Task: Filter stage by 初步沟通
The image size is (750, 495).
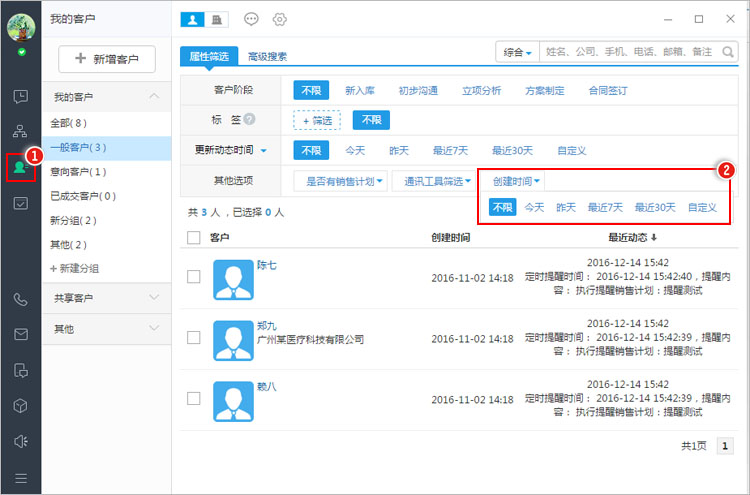Action: [418, 91]
